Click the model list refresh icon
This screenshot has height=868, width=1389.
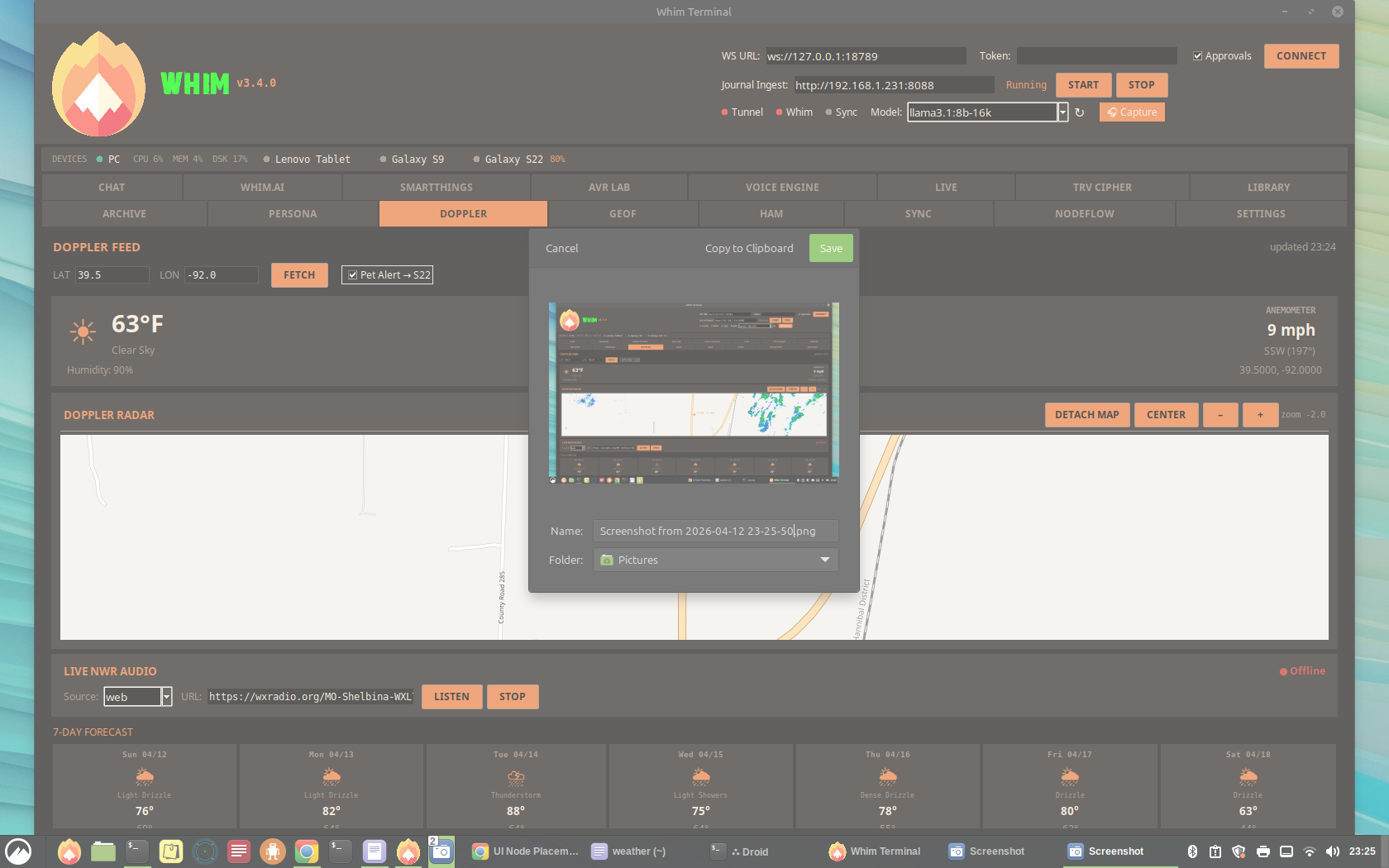click(1079, 112)
